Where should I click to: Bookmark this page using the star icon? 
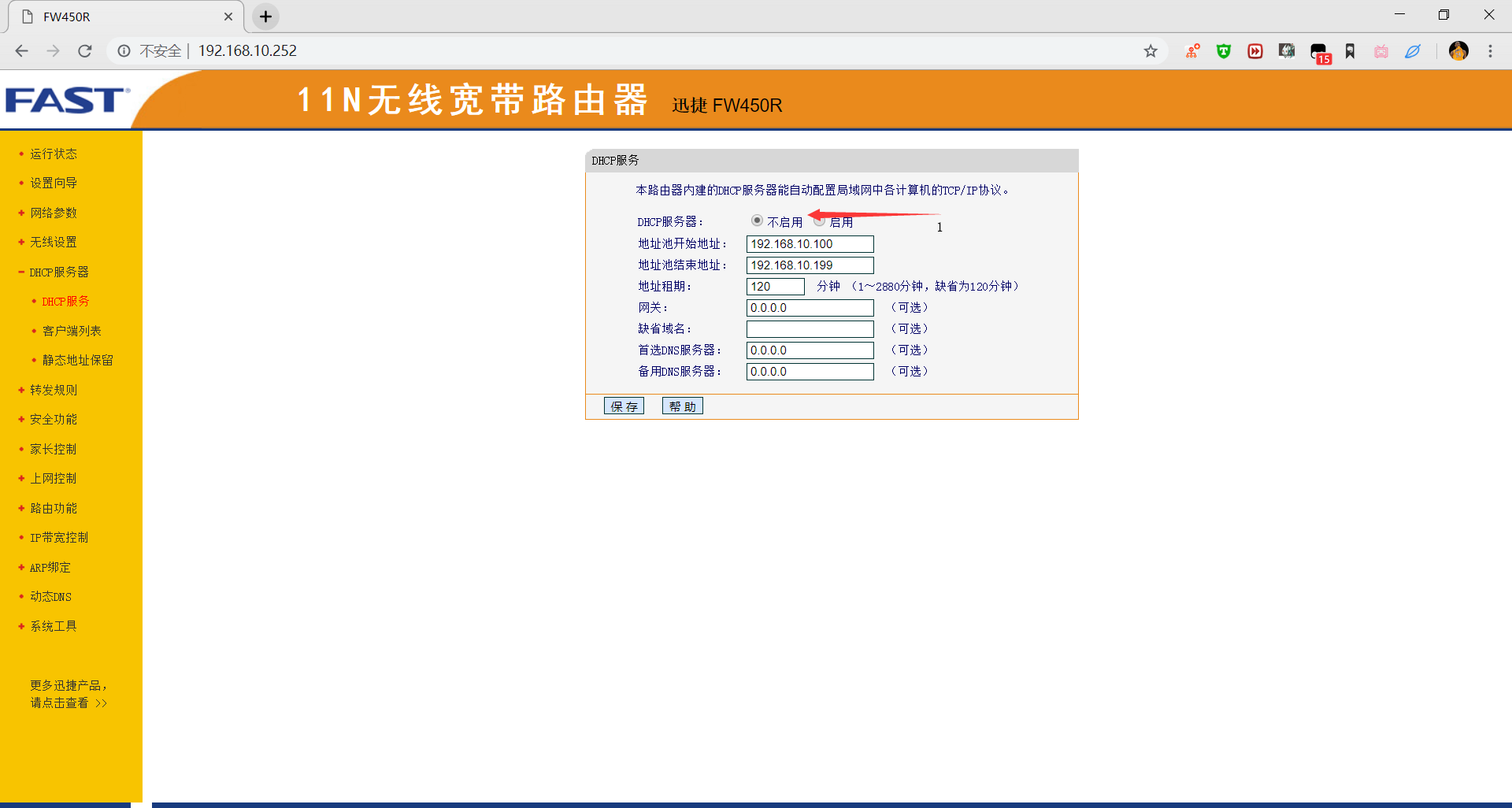point(1151,50)
